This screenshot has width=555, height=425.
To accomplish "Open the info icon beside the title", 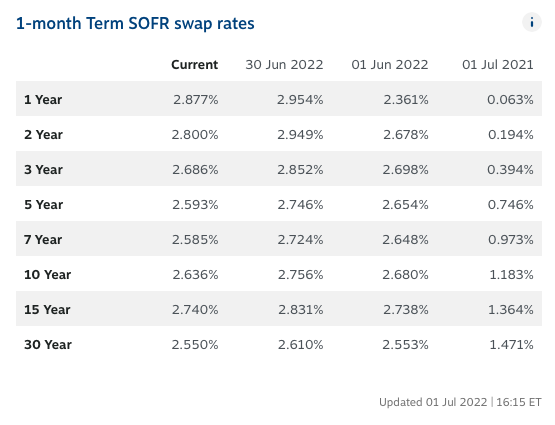I will click(532, 22).
